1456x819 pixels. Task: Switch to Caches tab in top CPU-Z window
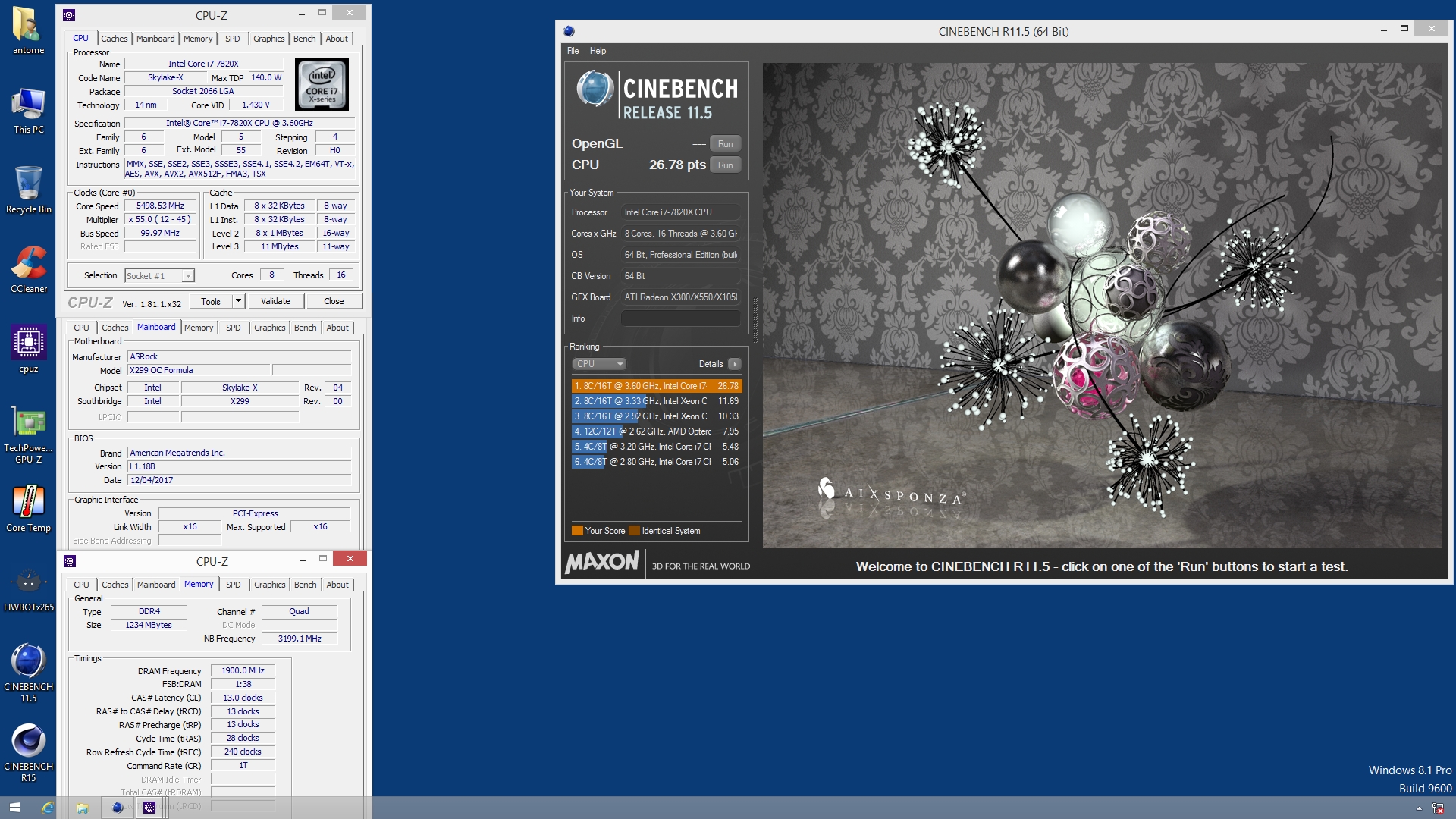[x=115, y=39]
